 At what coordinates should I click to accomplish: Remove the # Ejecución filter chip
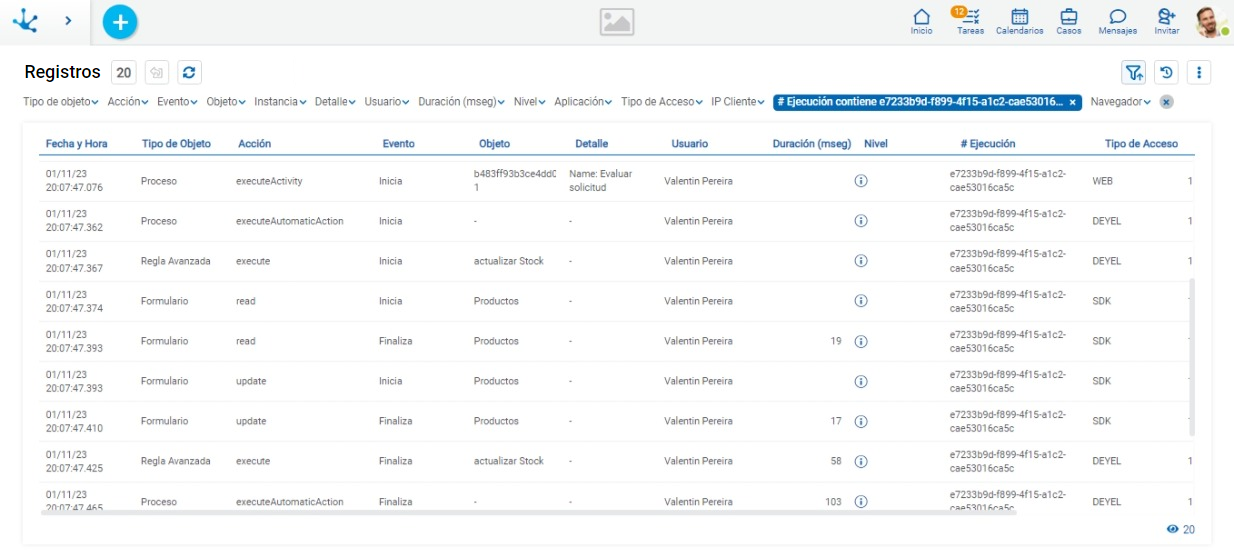tap(1072, 102)
